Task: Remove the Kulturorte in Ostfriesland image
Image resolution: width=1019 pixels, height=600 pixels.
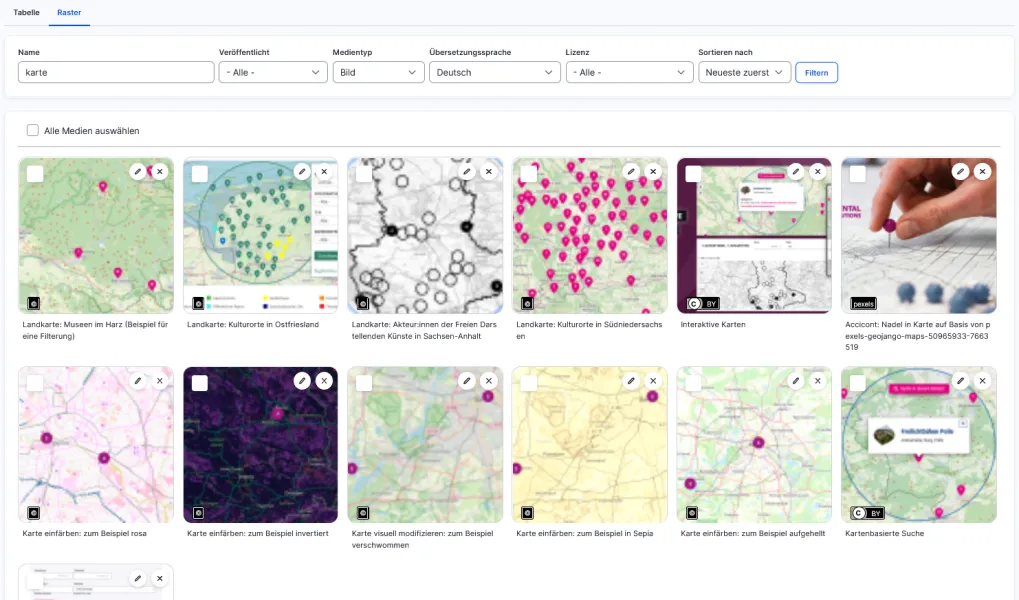Action: click(324, 172)
